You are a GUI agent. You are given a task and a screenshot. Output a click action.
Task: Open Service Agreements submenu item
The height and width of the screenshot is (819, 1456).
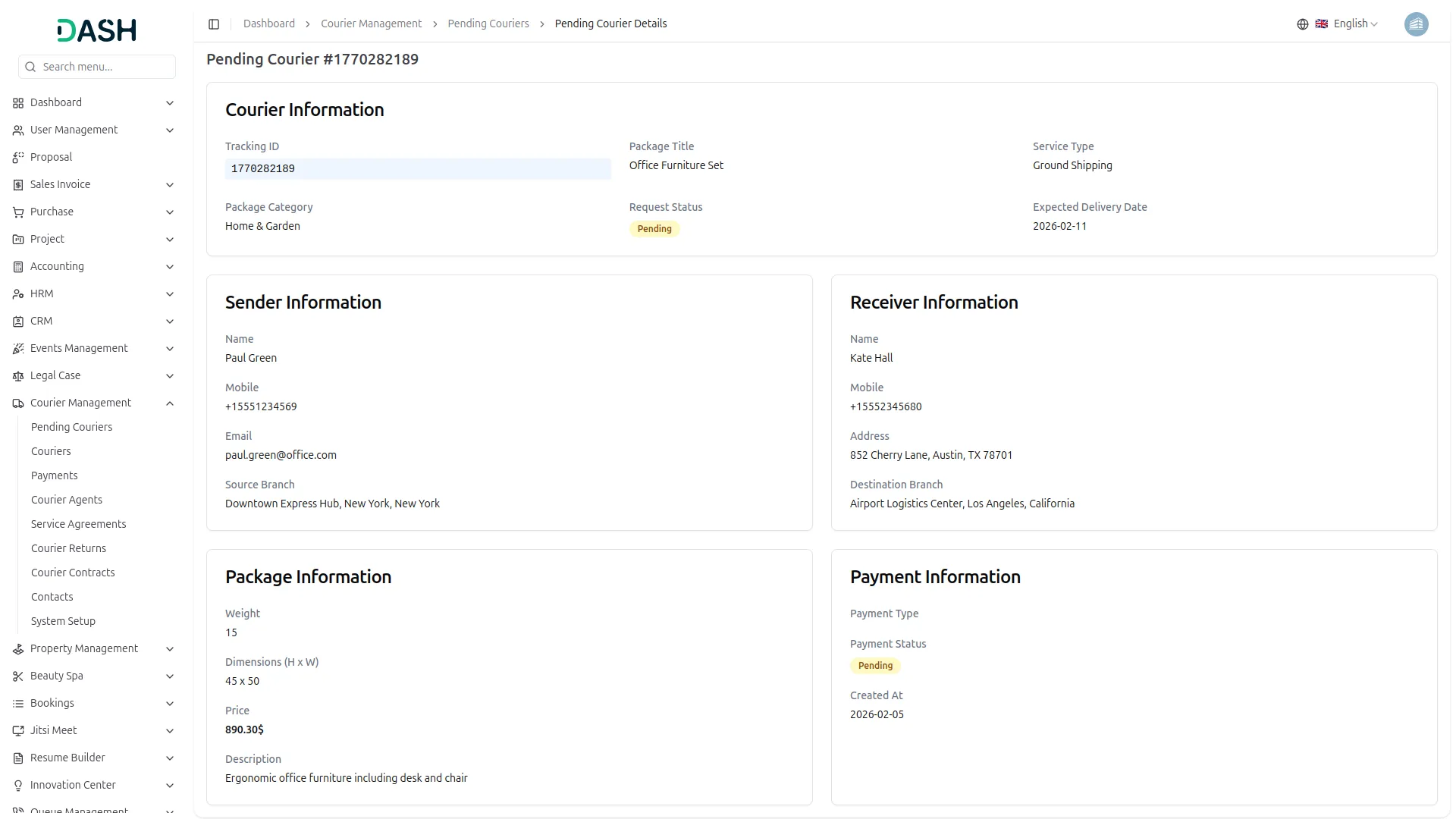coord(78,524)
